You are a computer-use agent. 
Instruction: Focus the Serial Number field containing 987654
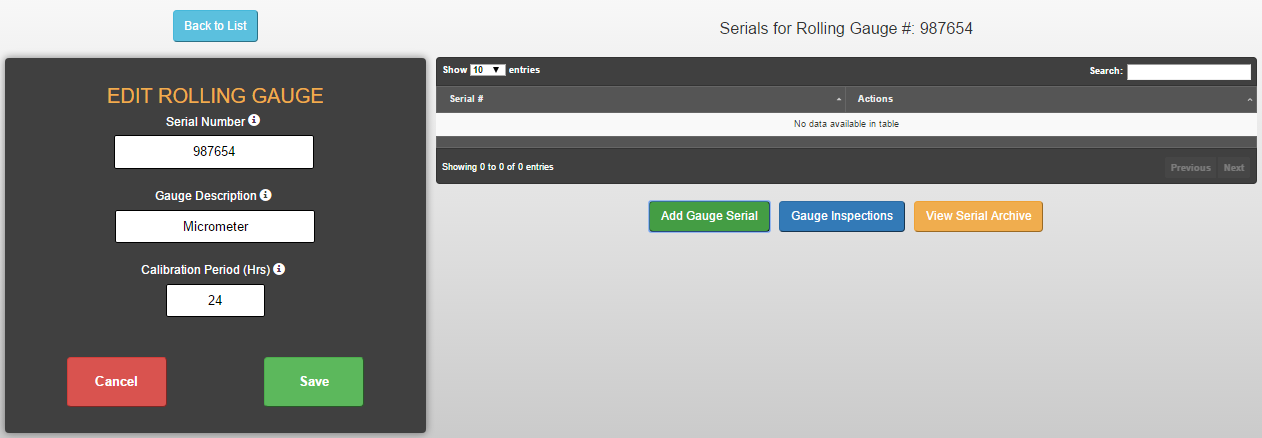point(214,152)
